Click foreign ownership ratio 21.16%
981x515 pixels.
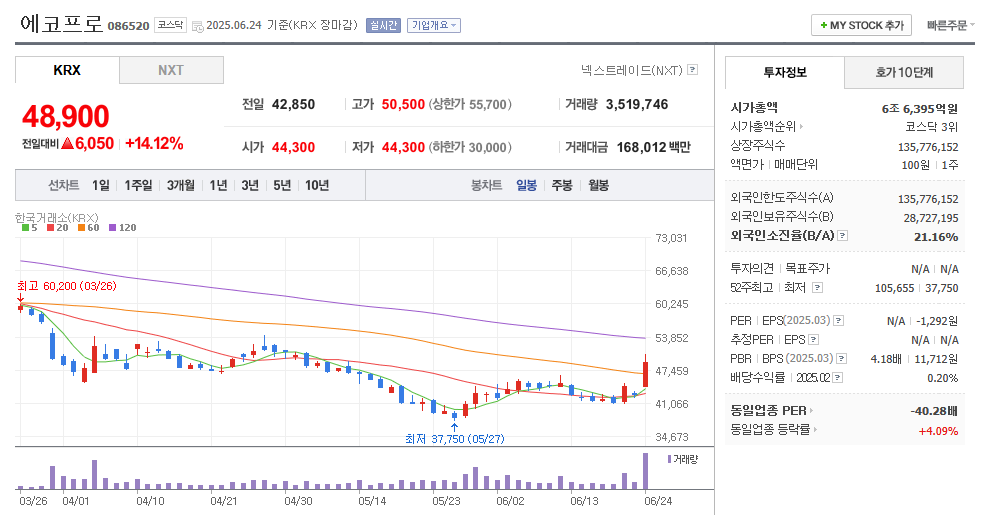pyautogui.click(x=936, y=237)
